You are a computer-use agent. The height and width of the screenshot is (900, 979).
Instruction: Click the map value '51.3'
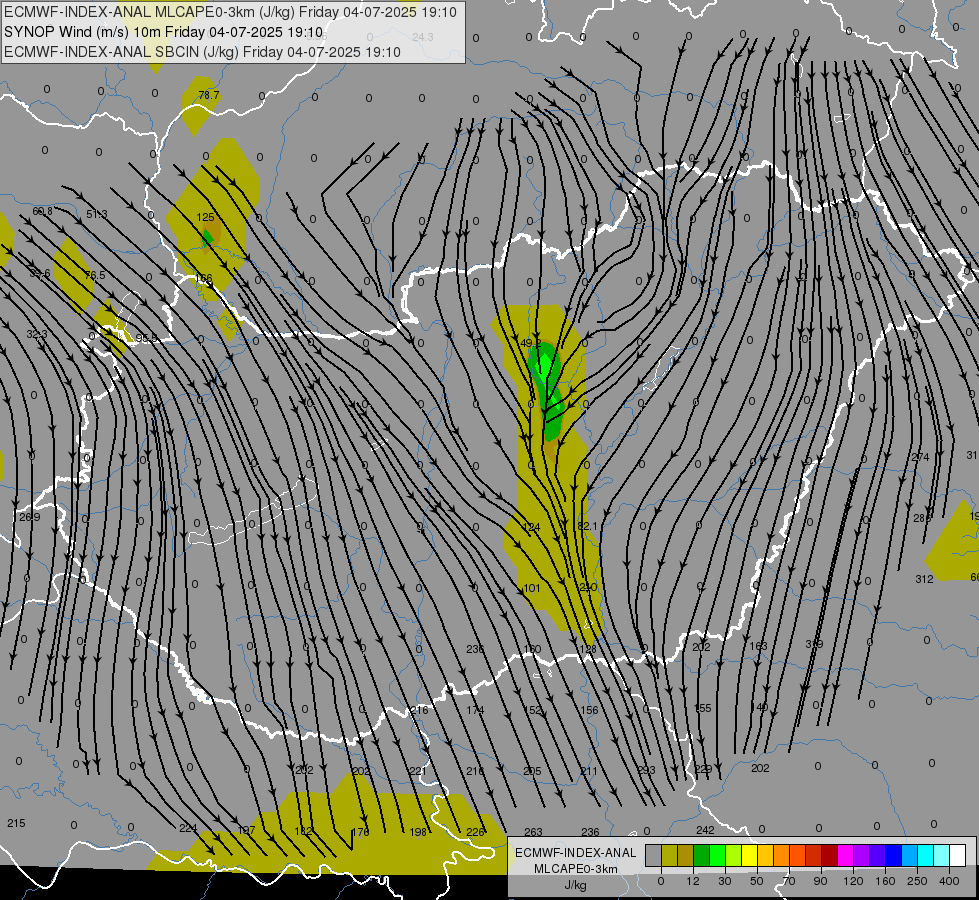96,214
